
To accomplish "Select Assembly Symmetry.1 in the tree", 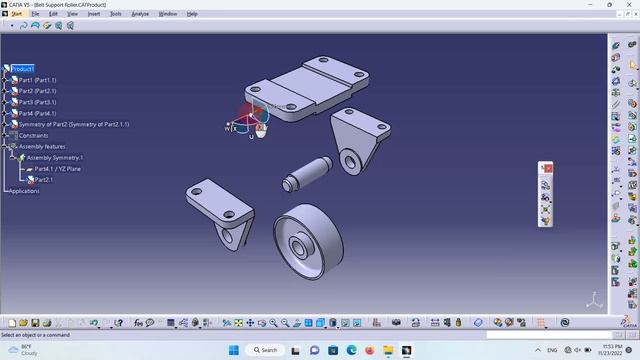I will point(55,158).
